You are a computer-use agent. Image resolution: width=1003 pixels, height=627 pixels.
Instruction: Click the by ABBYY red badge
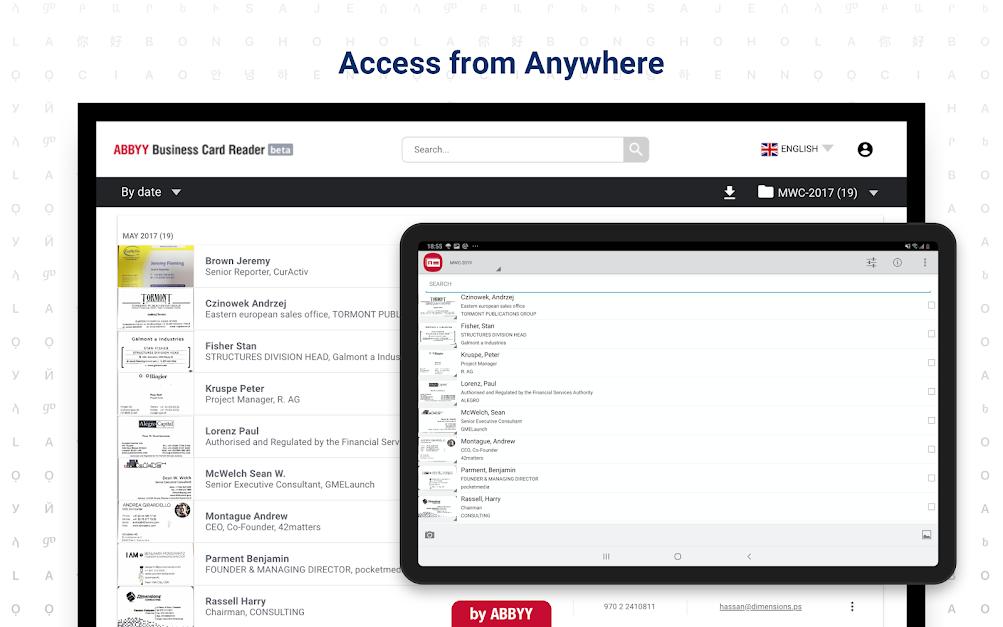(501, 614)
